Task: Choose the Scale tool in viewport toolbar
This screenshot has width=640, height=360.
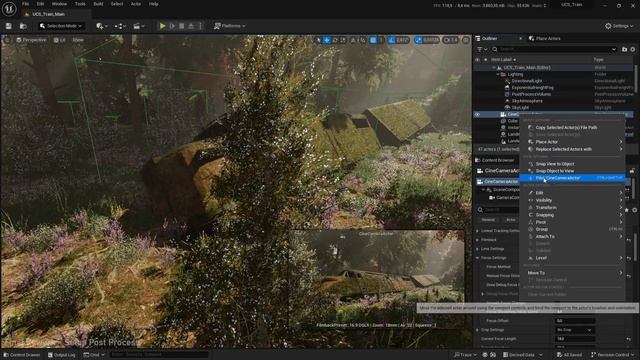Action: (343, 40)
